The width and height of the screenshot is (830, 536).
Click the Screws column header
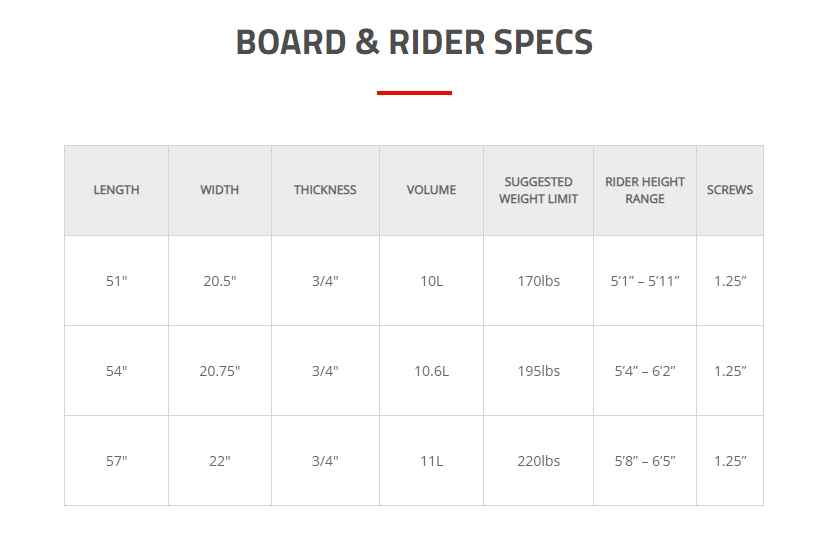point(730,190)
